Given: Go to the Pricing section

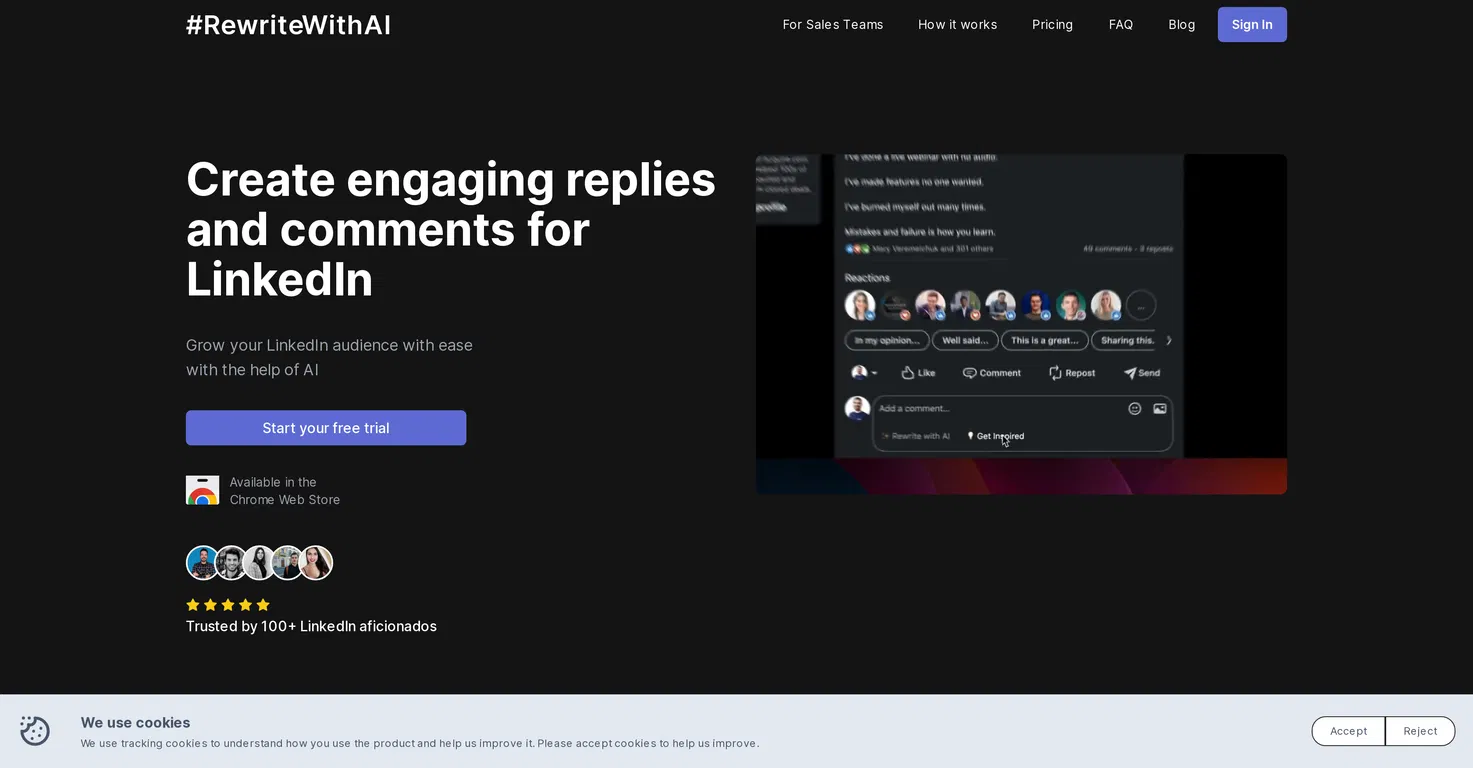Looking at the screenshot, I should pos(1052,25).
